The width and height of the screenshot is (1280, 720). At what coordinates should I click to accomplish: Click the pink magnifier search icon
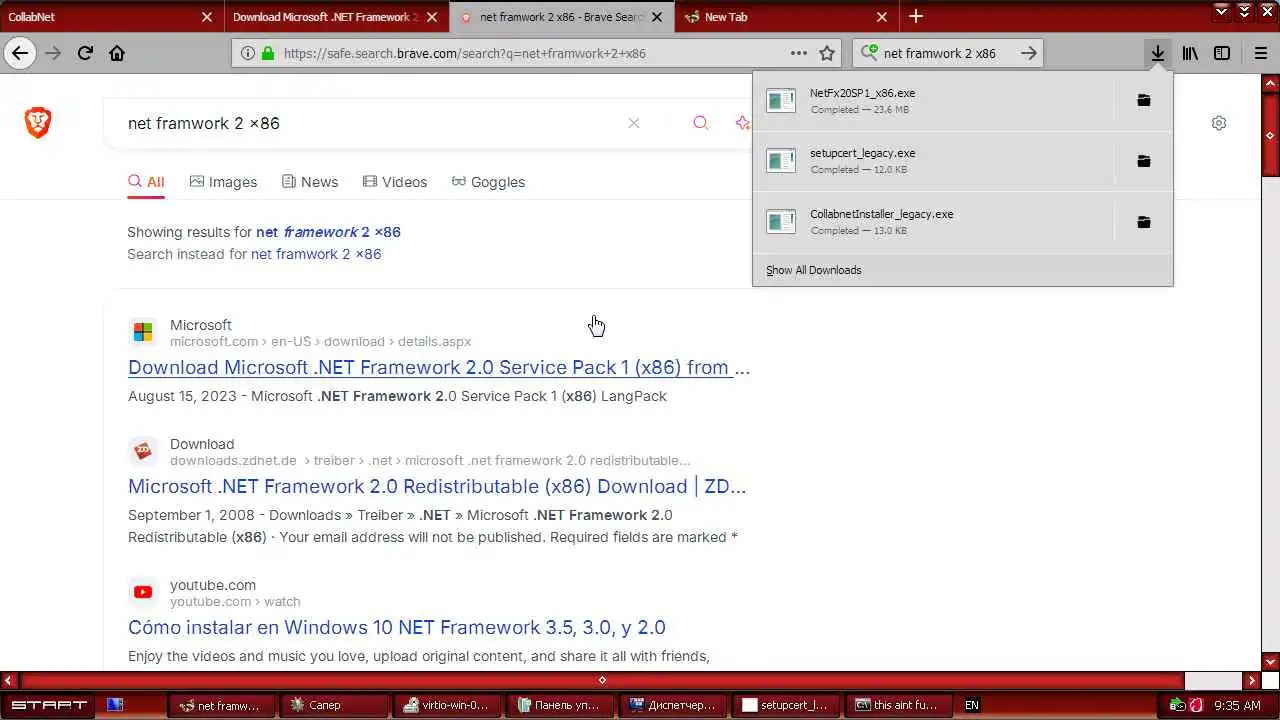pyautogui.click(x=701, y=123)
